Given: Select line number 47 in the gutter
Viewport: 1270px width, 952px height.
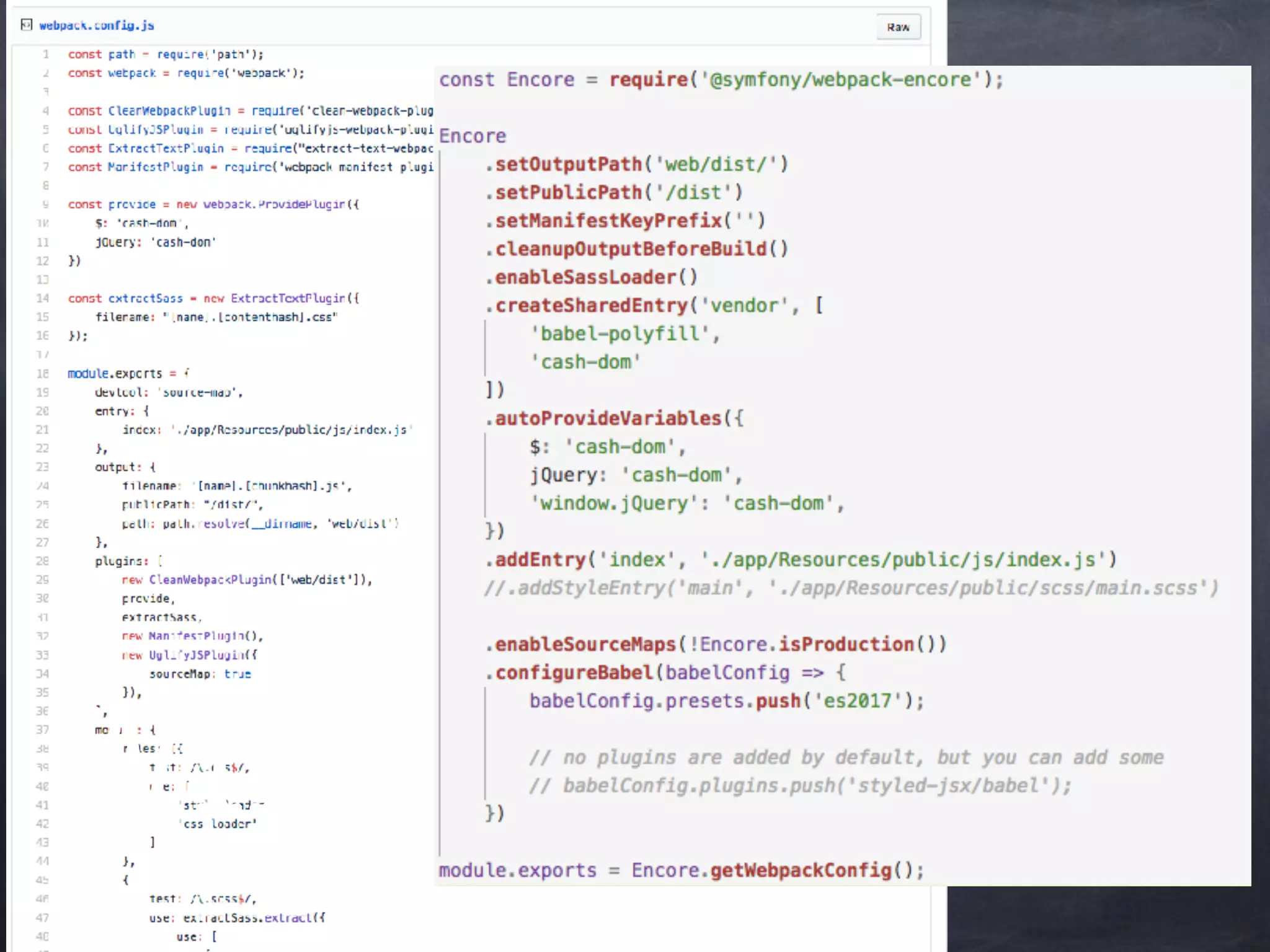Looking at the screenshot, I should pos(42,917).
